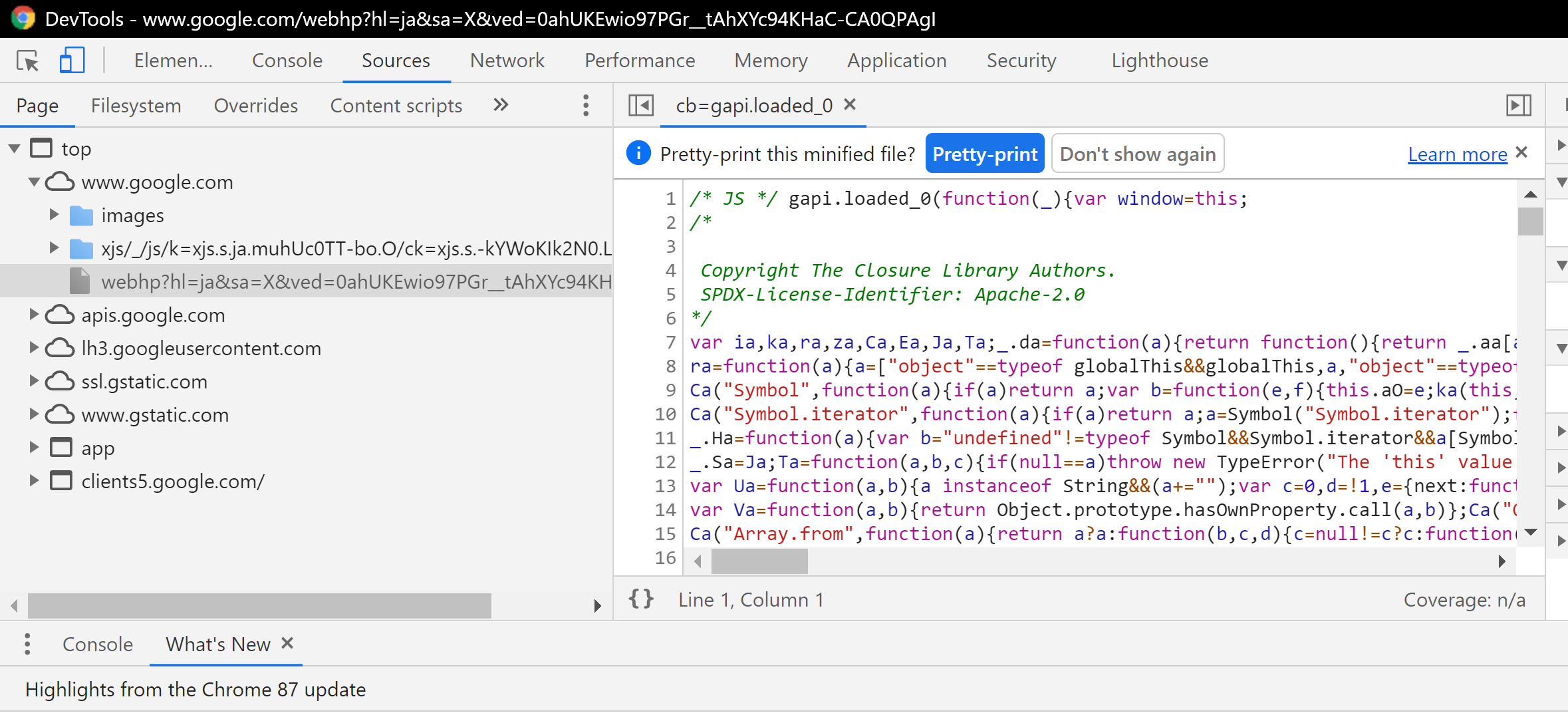This screenshot has width=1568, height=715.
Task: Click line number 15 in gutter
Action: pos(666,534)
